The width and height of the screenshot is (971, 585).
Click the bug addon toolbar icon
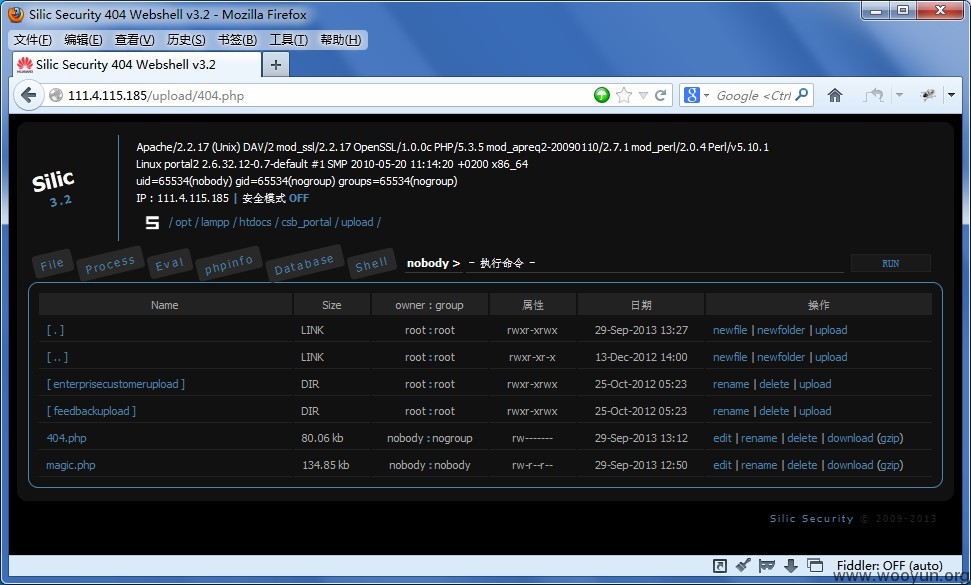pos(928,95)
